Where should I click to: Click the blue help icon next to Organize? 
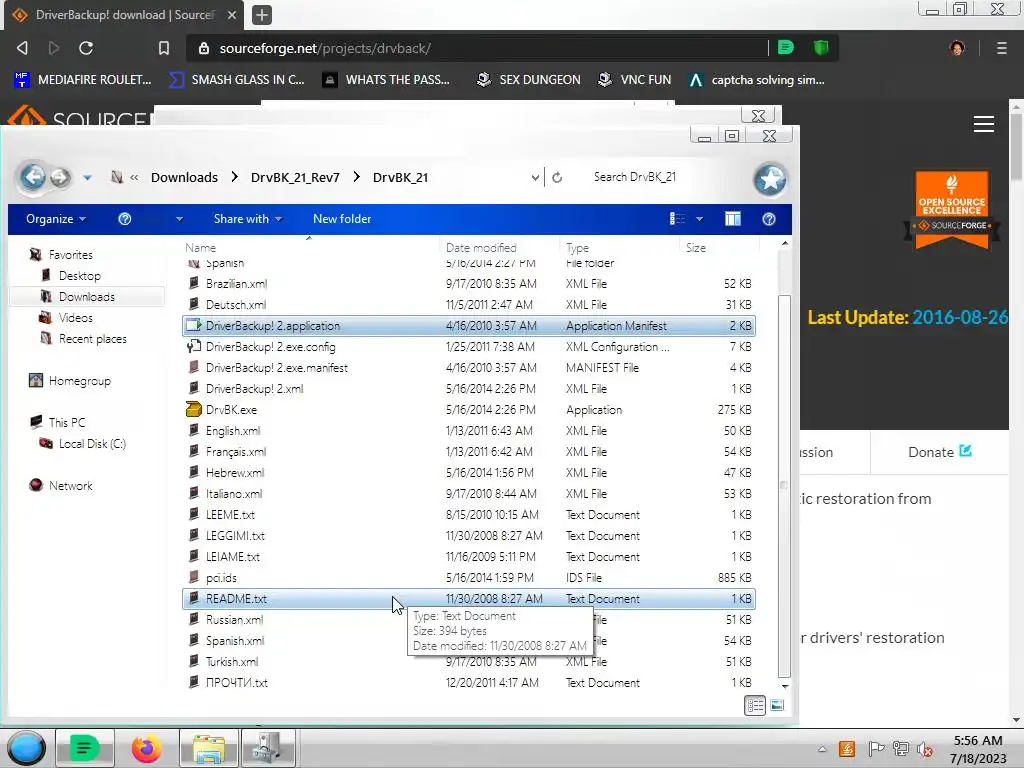coord(125,219)
